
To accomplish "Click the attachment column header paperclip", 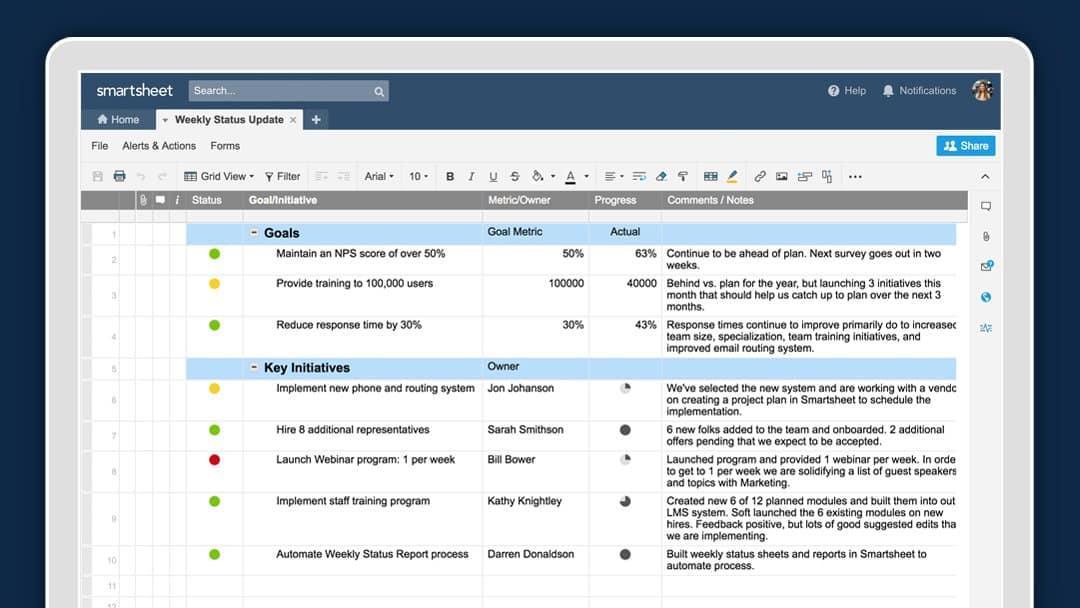I will [143, 200].
